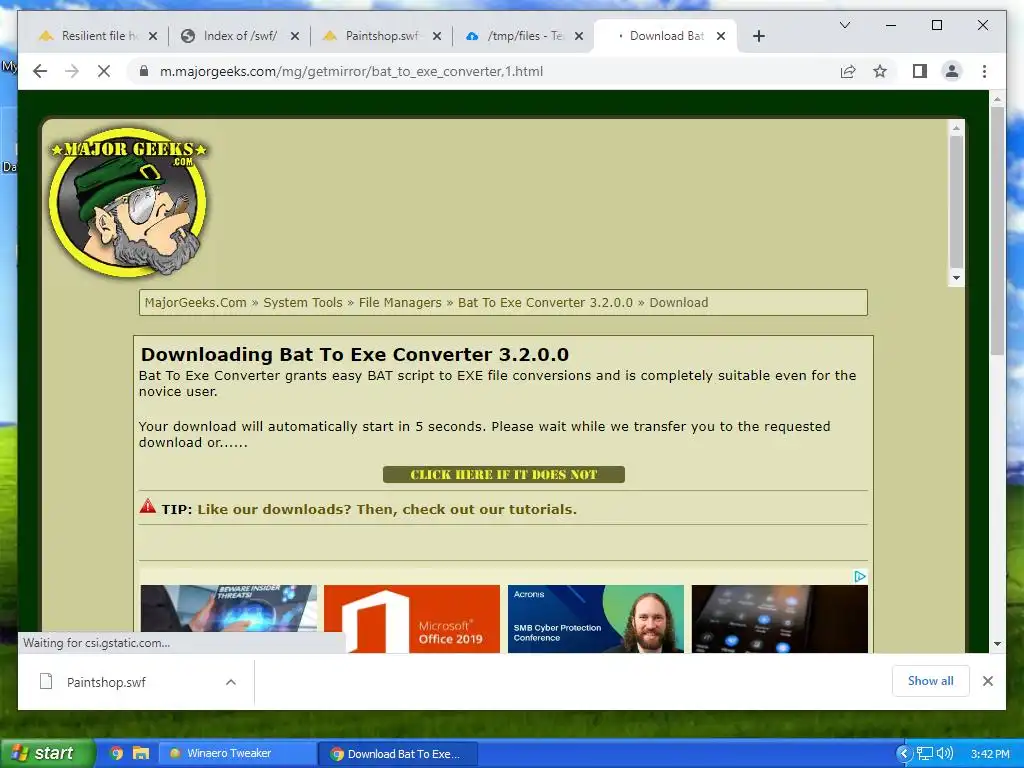Open Chrome's three-dot menu
Viewport: 1024px width, 768px height.
point(984,71)
